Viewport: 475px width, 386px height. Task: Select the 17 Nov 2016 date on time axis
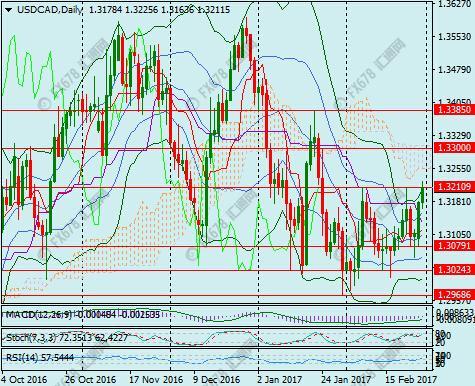[156, 380]
